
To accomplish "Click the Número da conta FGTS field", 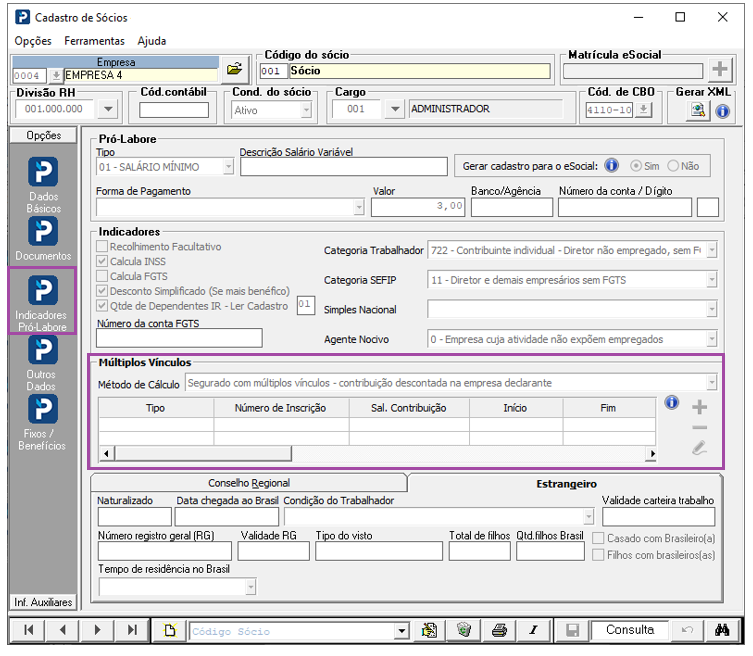I will coord(179,338).
